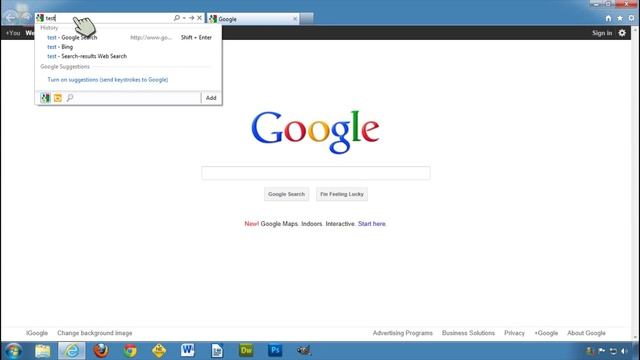Launch Firefox from the taskbar
The image size is (640, 360).
tap(101, 351)
